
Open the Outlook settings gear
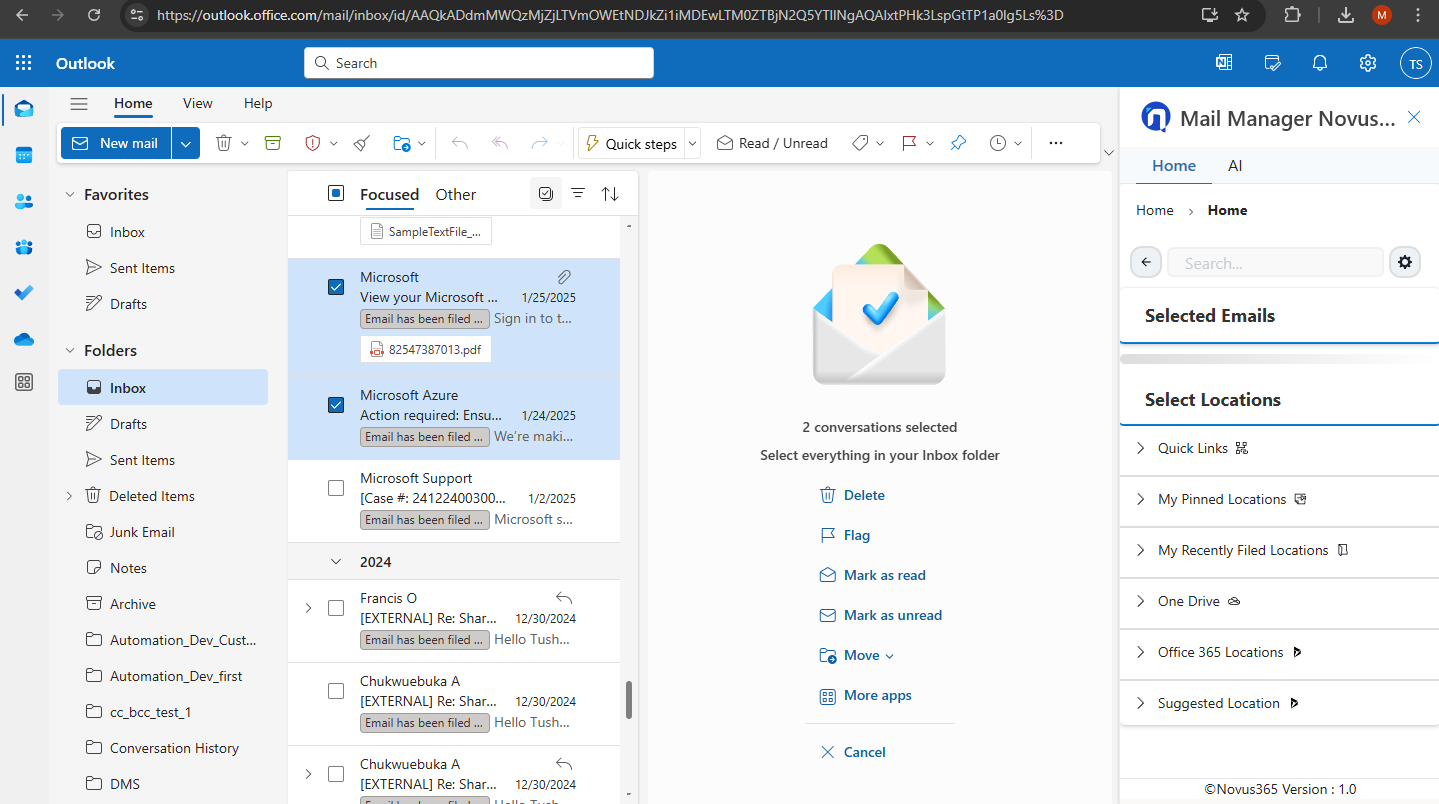[1368, 63]
